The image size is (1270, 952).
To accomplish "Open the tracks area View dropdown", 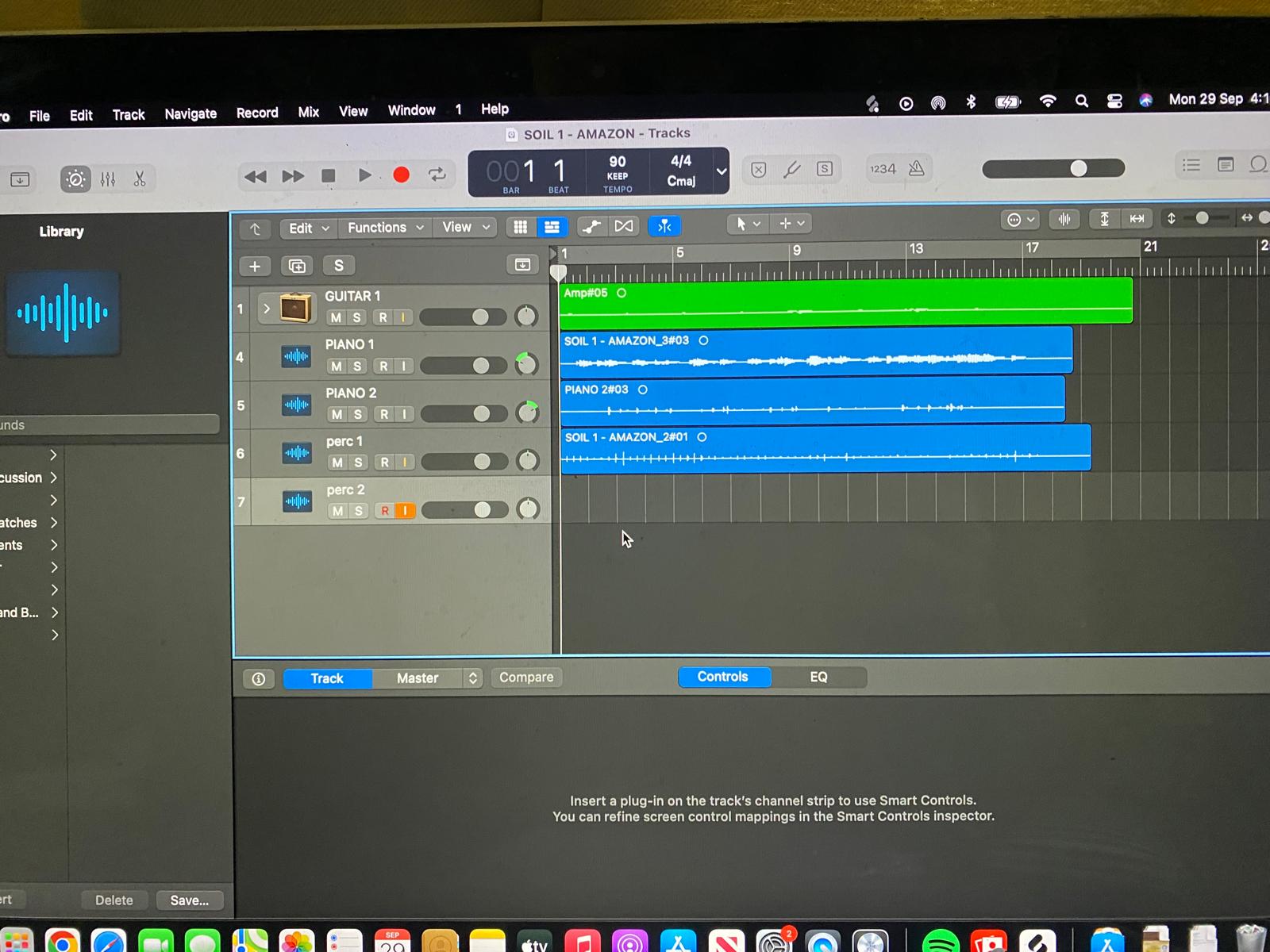I will click(x=465, y=228).
